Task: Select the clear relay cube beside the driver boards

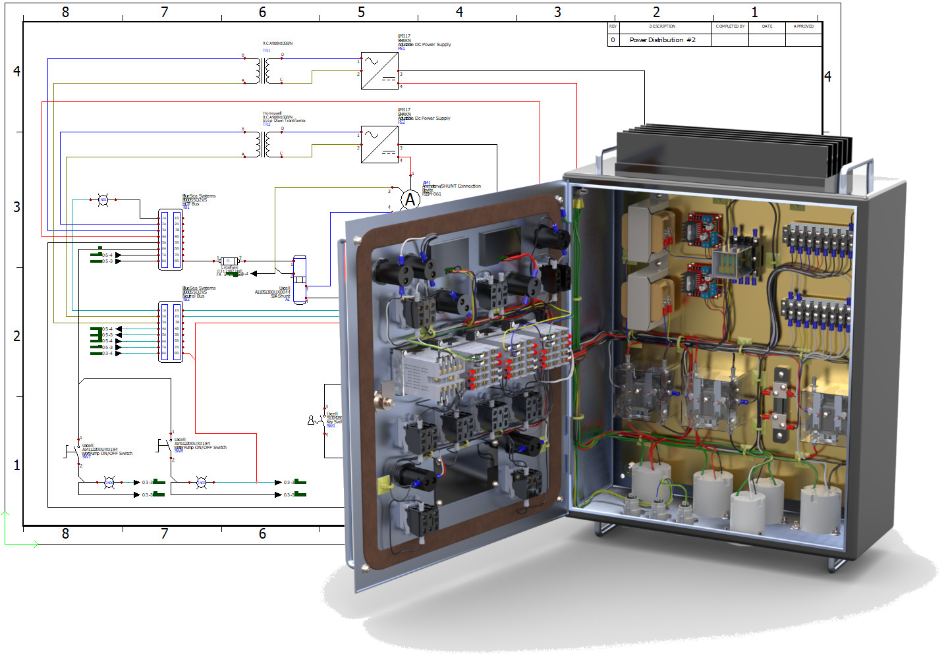Action: 731,264
